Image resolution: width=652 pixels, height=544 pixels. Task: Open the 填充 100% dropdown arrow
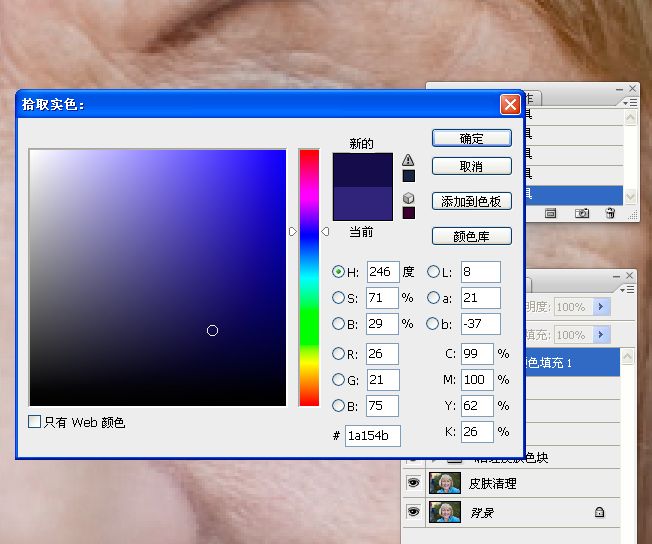pyautogui.click(x=601, y=334)
